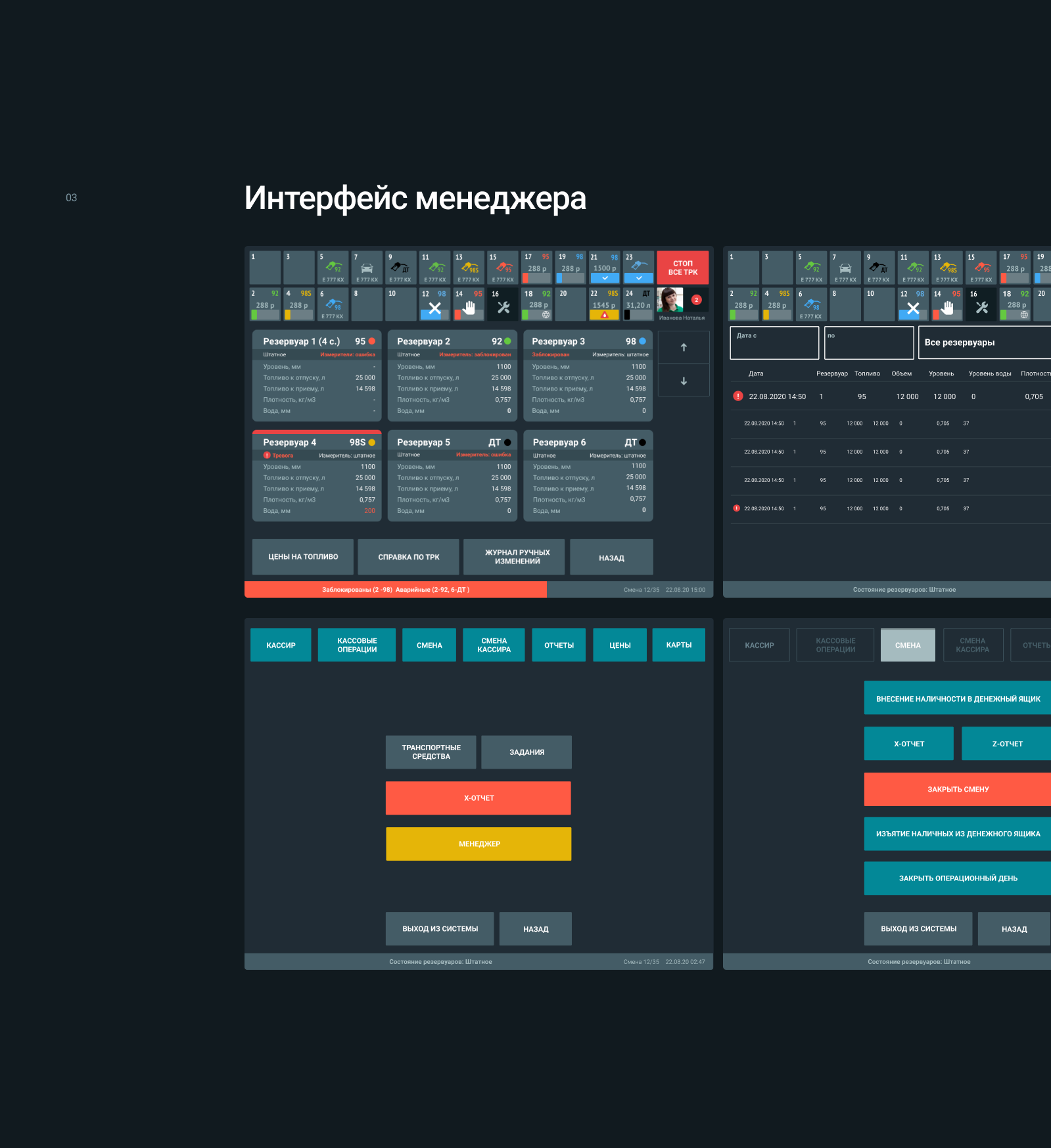This screenshot has width=1051, height=1148.
Task: Click the yellow МЕНЕДЖЕР button
Action: tap(479, 844)
